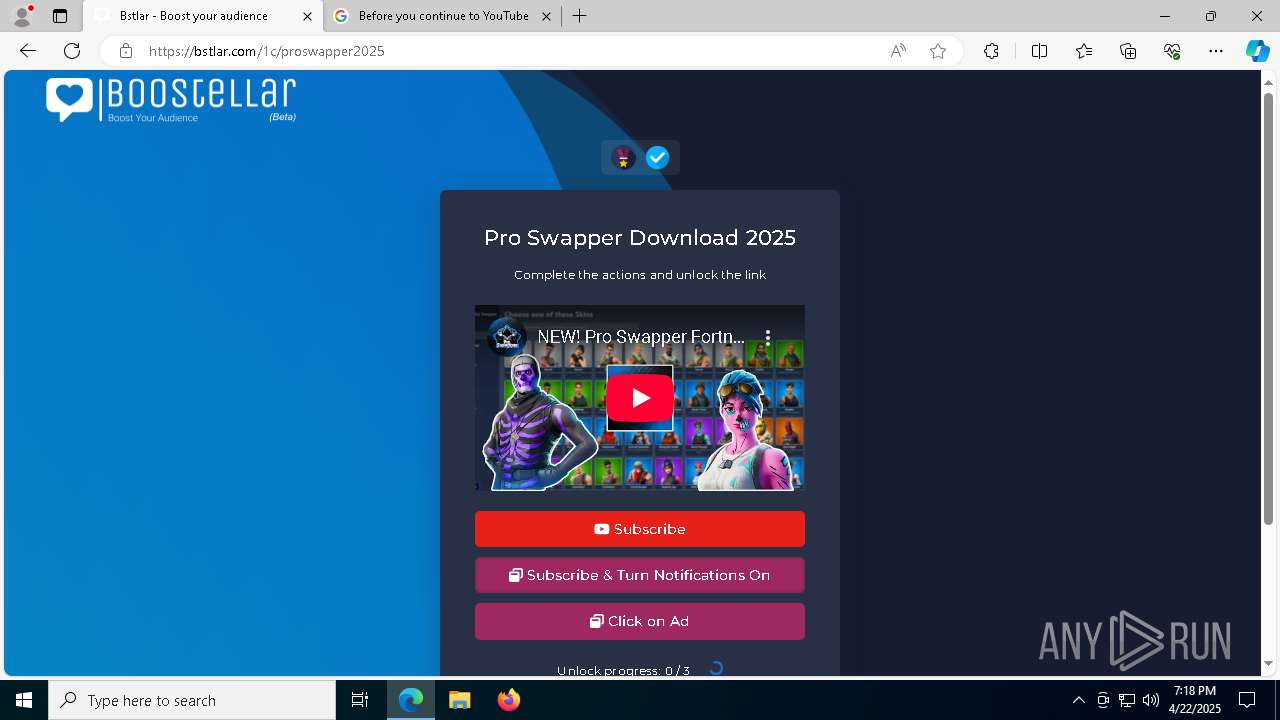The image size is (1280, 720).
Task: Click the blue verified checkmark badge
Action: 657,158
